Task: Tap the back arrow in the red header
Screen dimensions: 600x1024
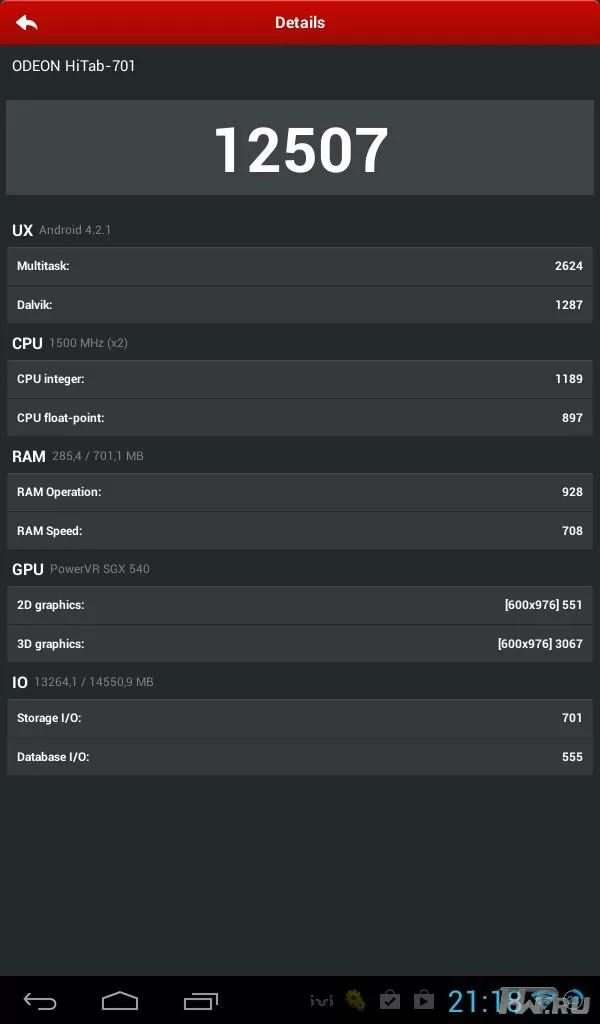Action: coord(27,23)
